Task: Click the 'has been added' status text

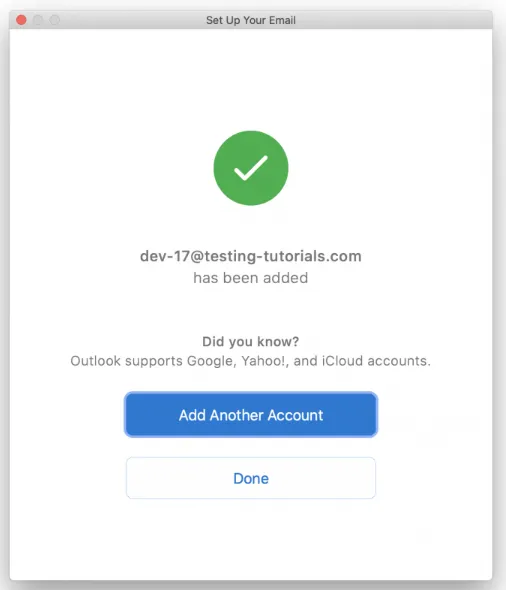Action: point(251,278)
